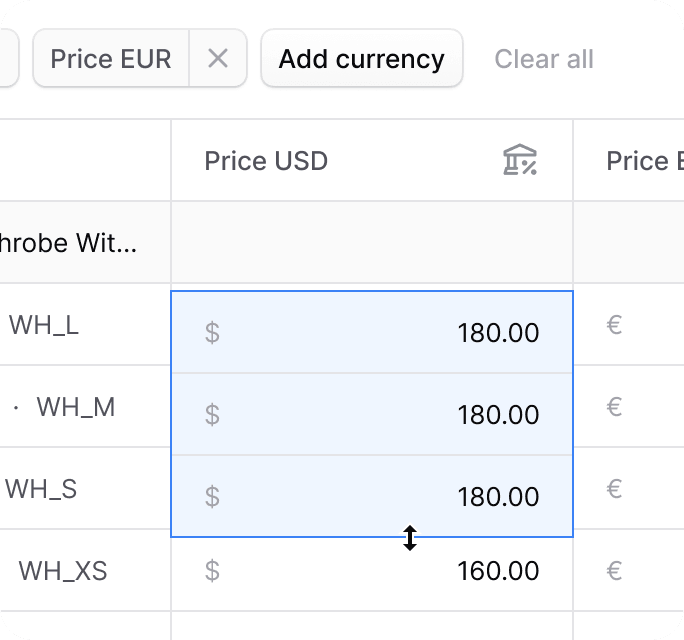This screenshot has height=640, width=684.
Task: Click the euro price cell for WH_S
Action: click(x=630, y=489)
